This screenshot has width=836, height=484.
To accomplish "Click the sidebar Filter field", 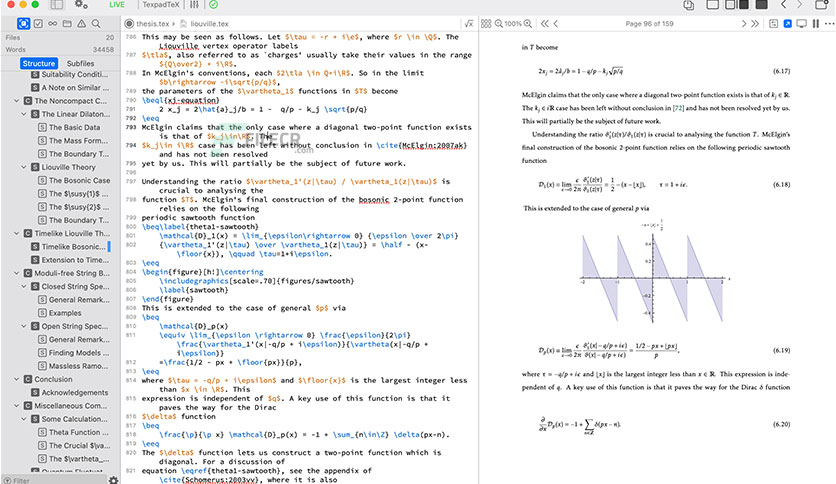I will [x=53, y=480].
